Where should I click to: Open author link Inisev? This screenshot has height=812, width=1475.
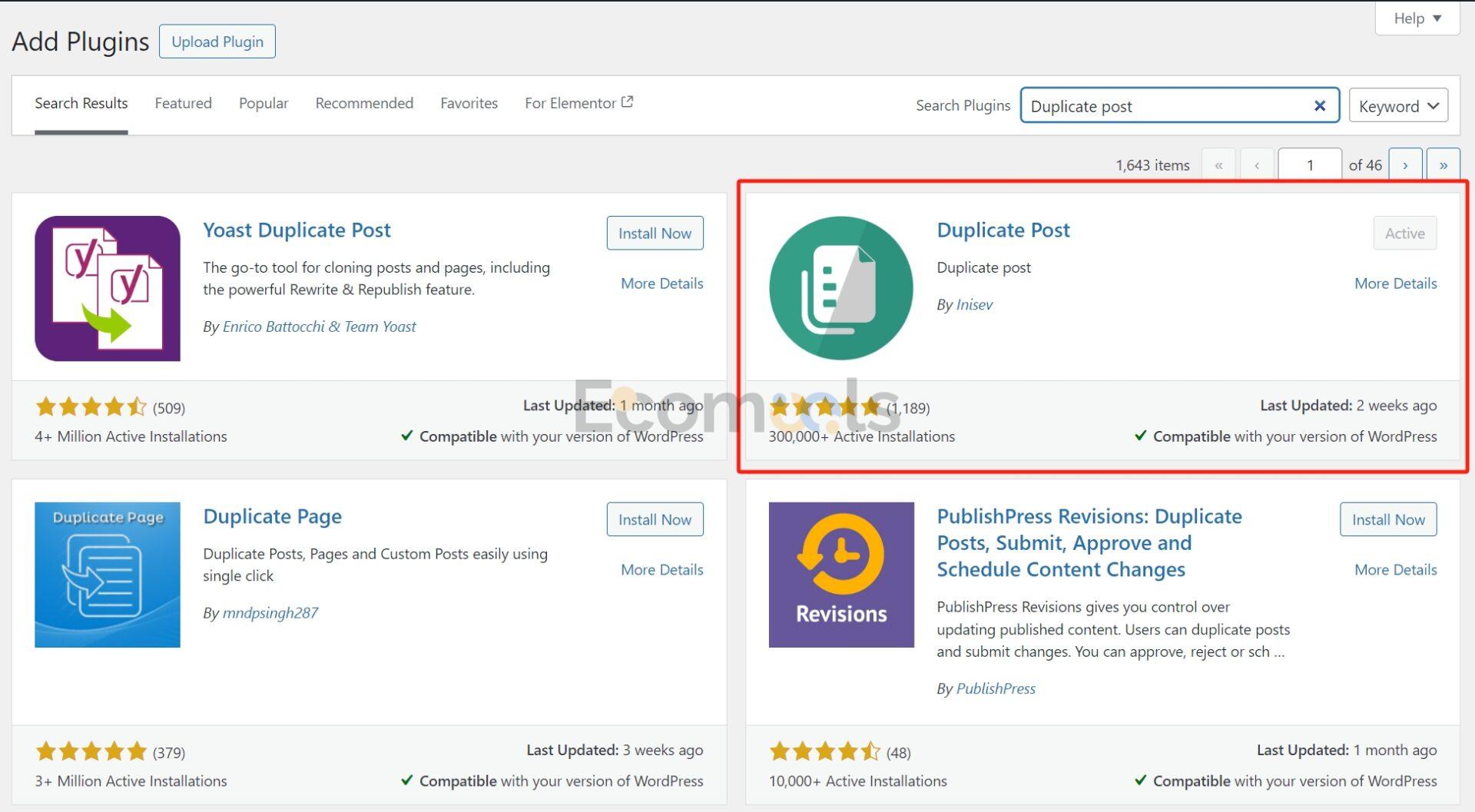[974, 305]
